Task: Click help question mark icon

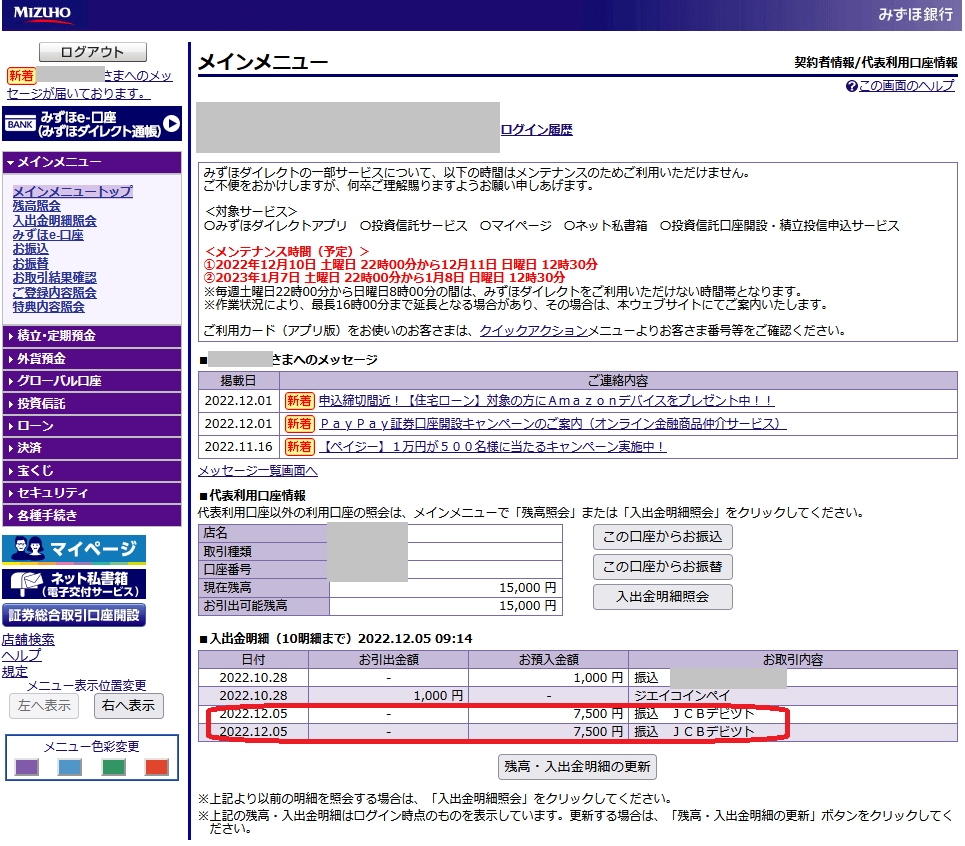Action: tap(852, 87)
